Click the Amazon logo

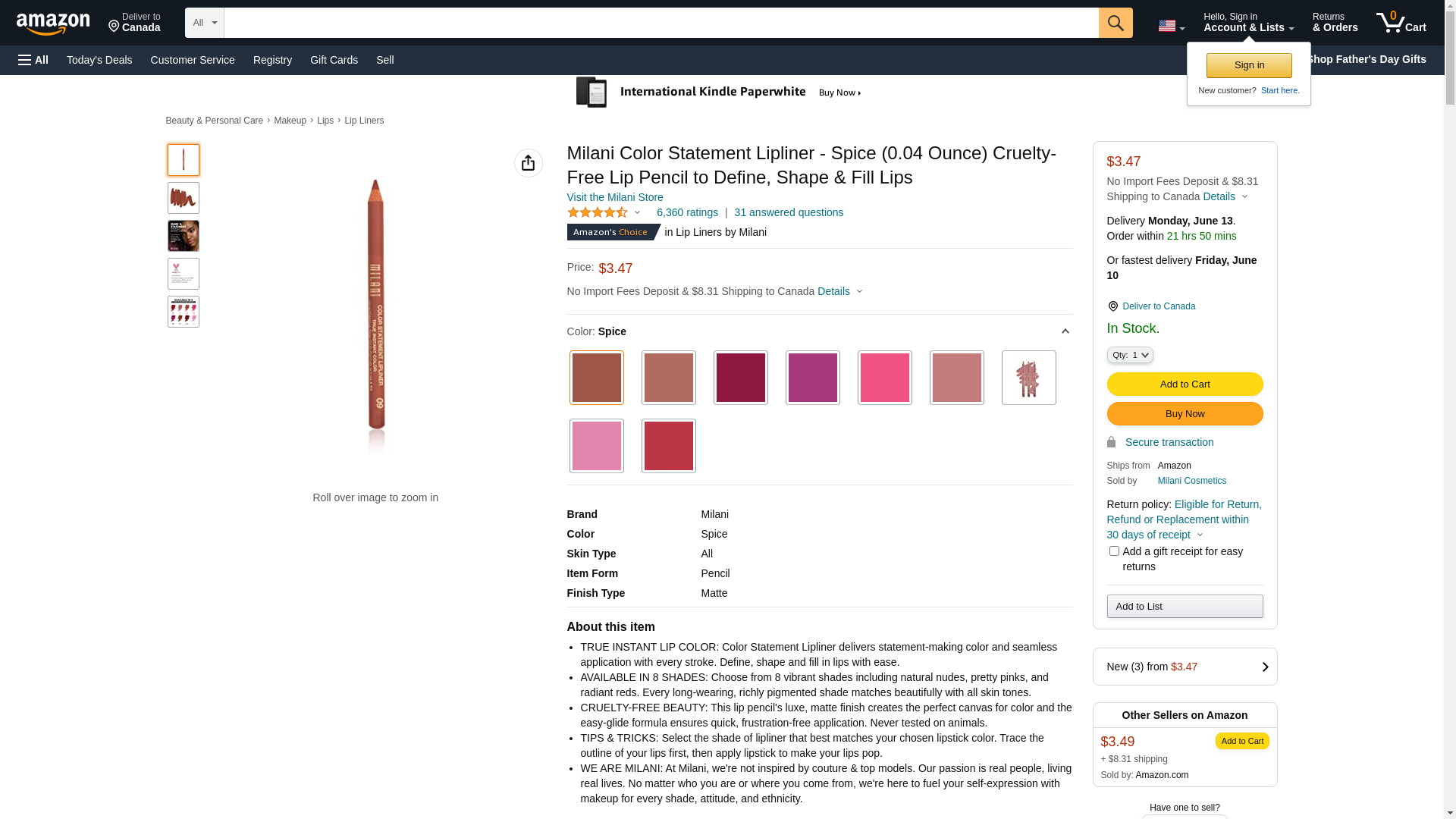coord(53,24)
